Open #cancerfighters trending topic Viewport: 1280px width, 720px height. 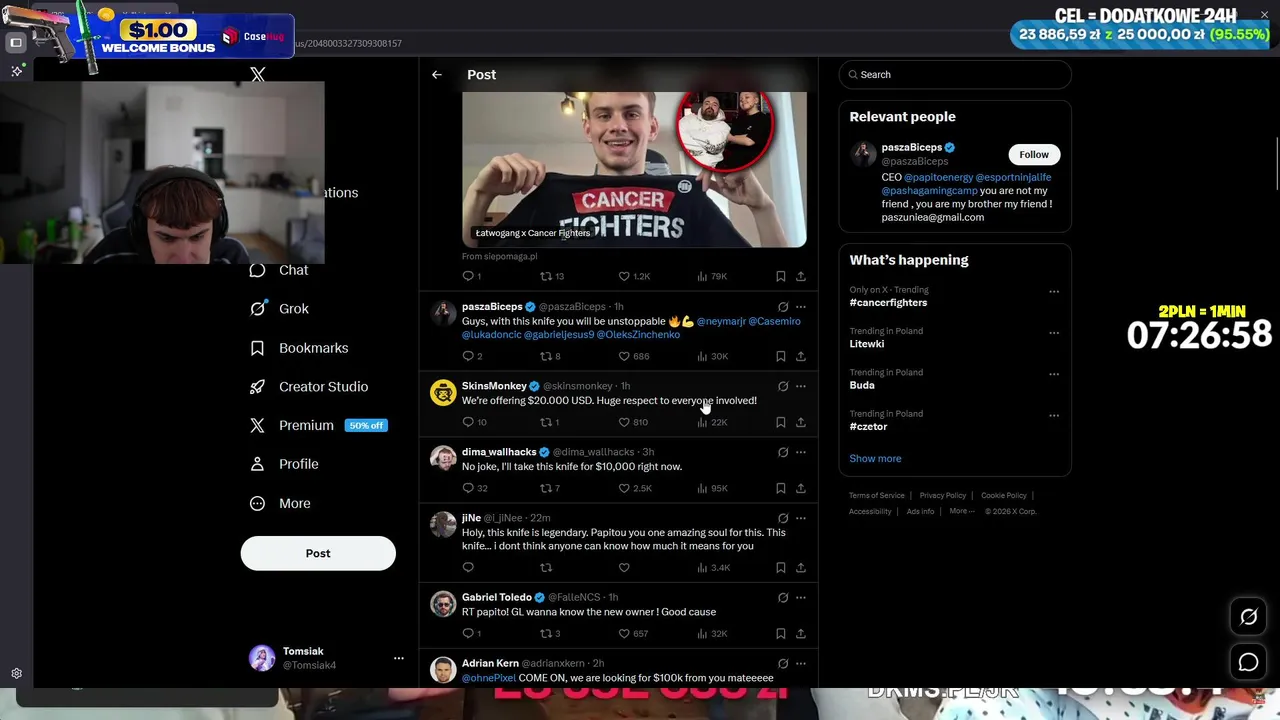tap(888, 303)
